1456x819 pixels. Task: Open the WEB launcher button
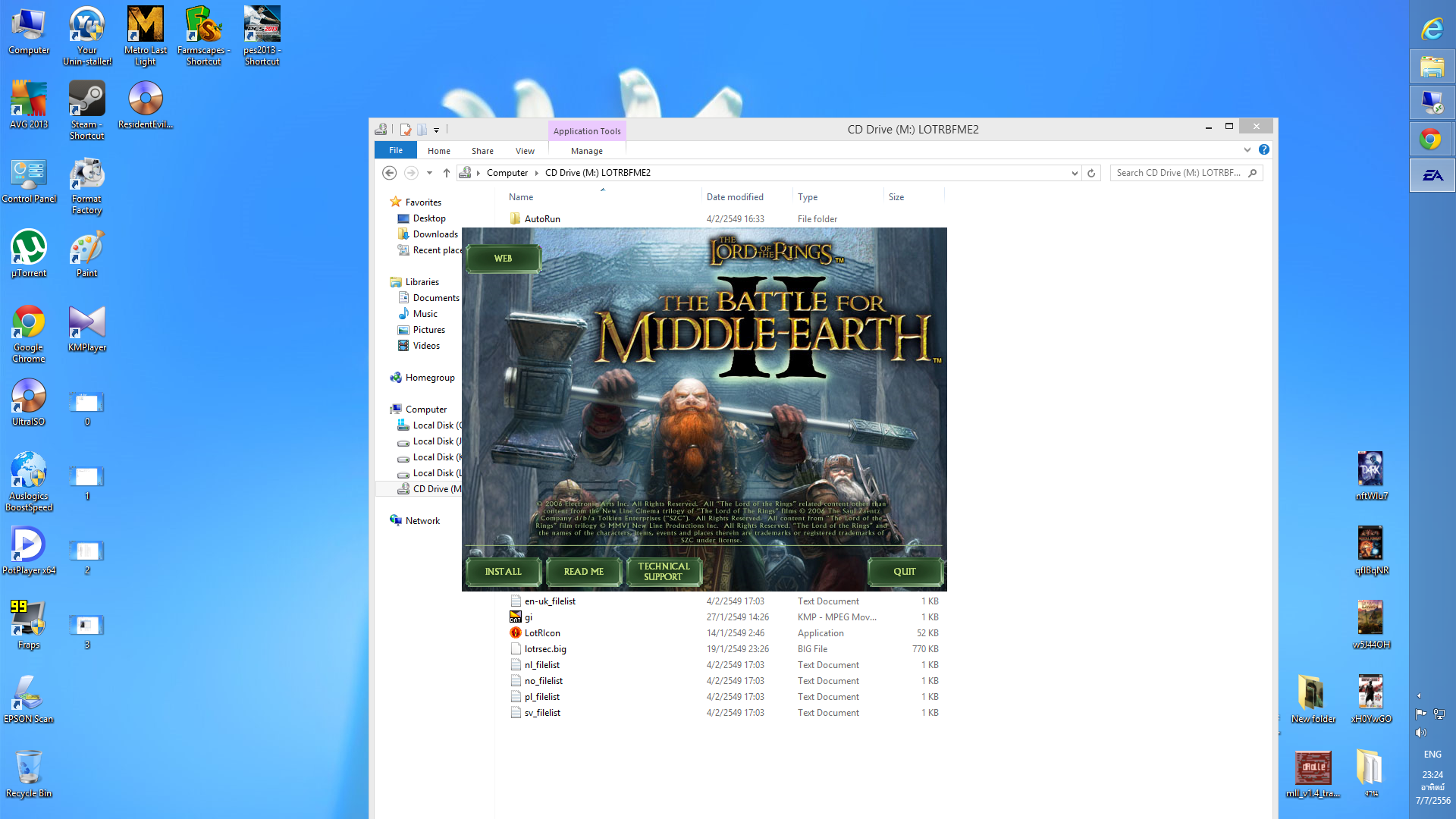[x=503, y=259]
